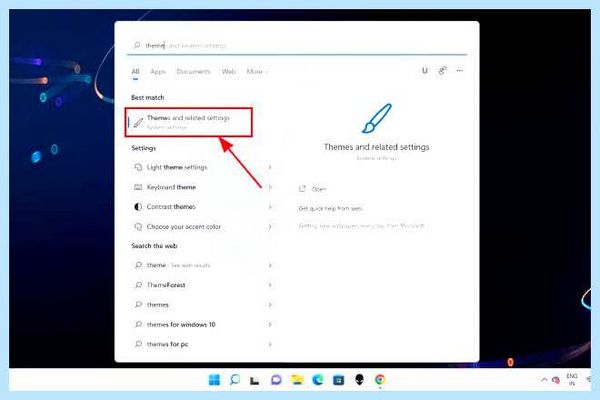Screen dimensions: 600x400
Task: Click the red security tray icon
Action: coord(556,380)
